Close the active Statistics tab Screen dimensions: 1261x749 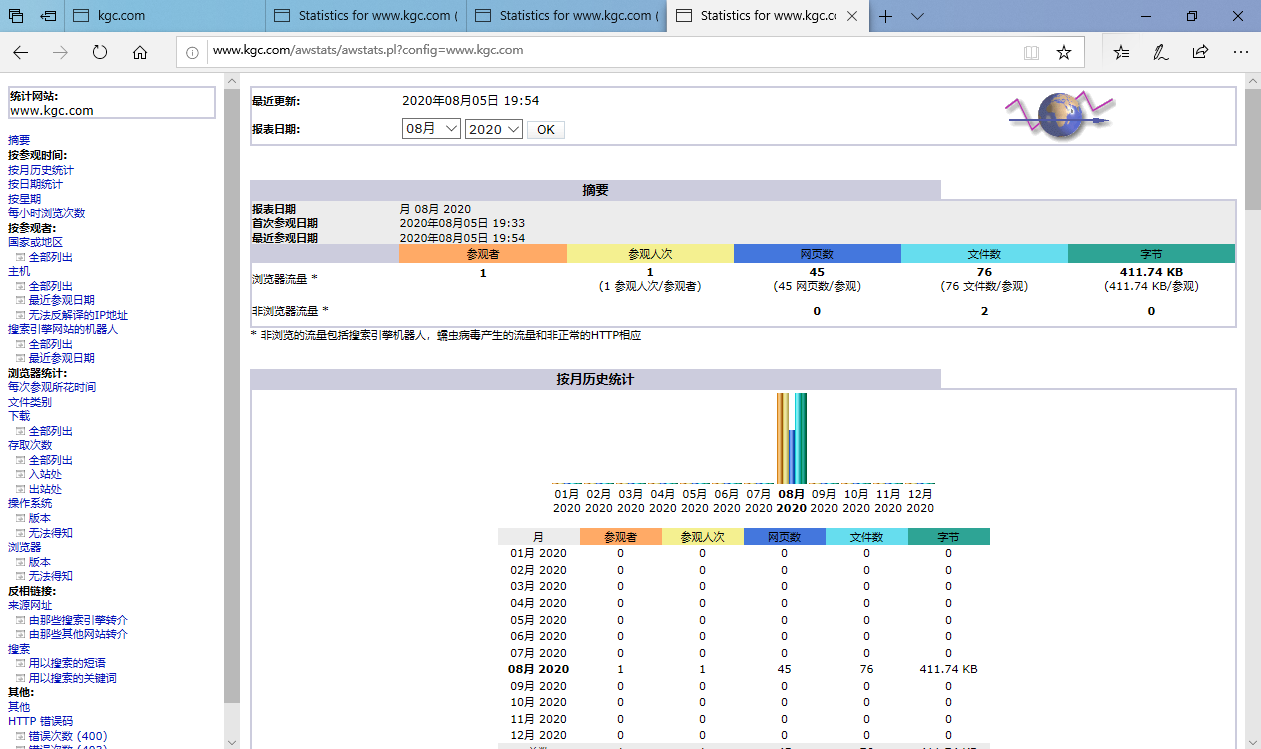(851, 16)
